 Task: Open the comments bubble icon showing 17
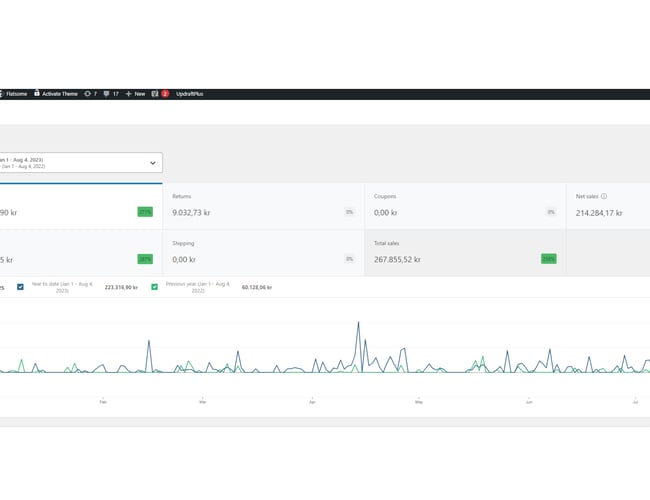[107, 94]
